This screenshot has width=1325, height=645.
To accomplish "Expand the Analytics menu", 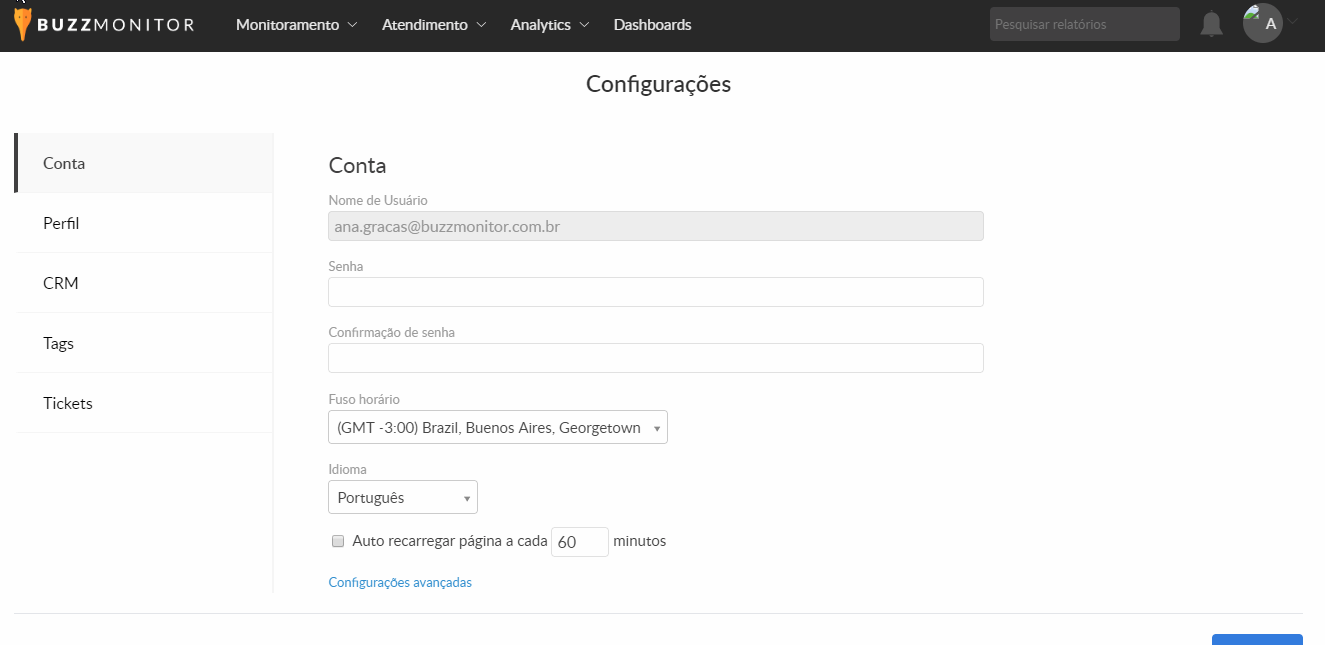I will point(549,24).
